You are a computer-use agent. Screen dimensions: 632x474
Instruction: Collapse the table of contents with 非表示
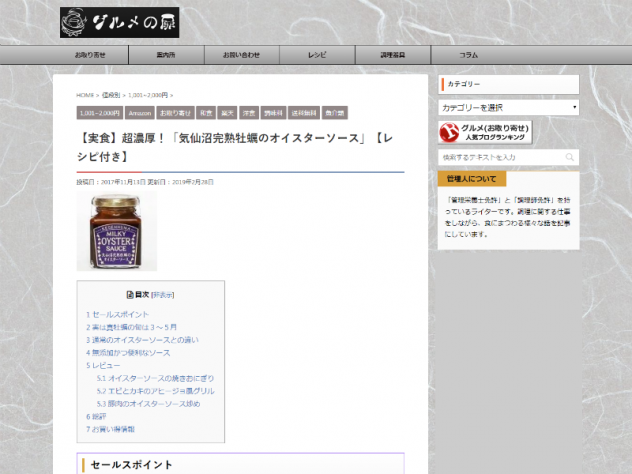click(x=163, y=295)
